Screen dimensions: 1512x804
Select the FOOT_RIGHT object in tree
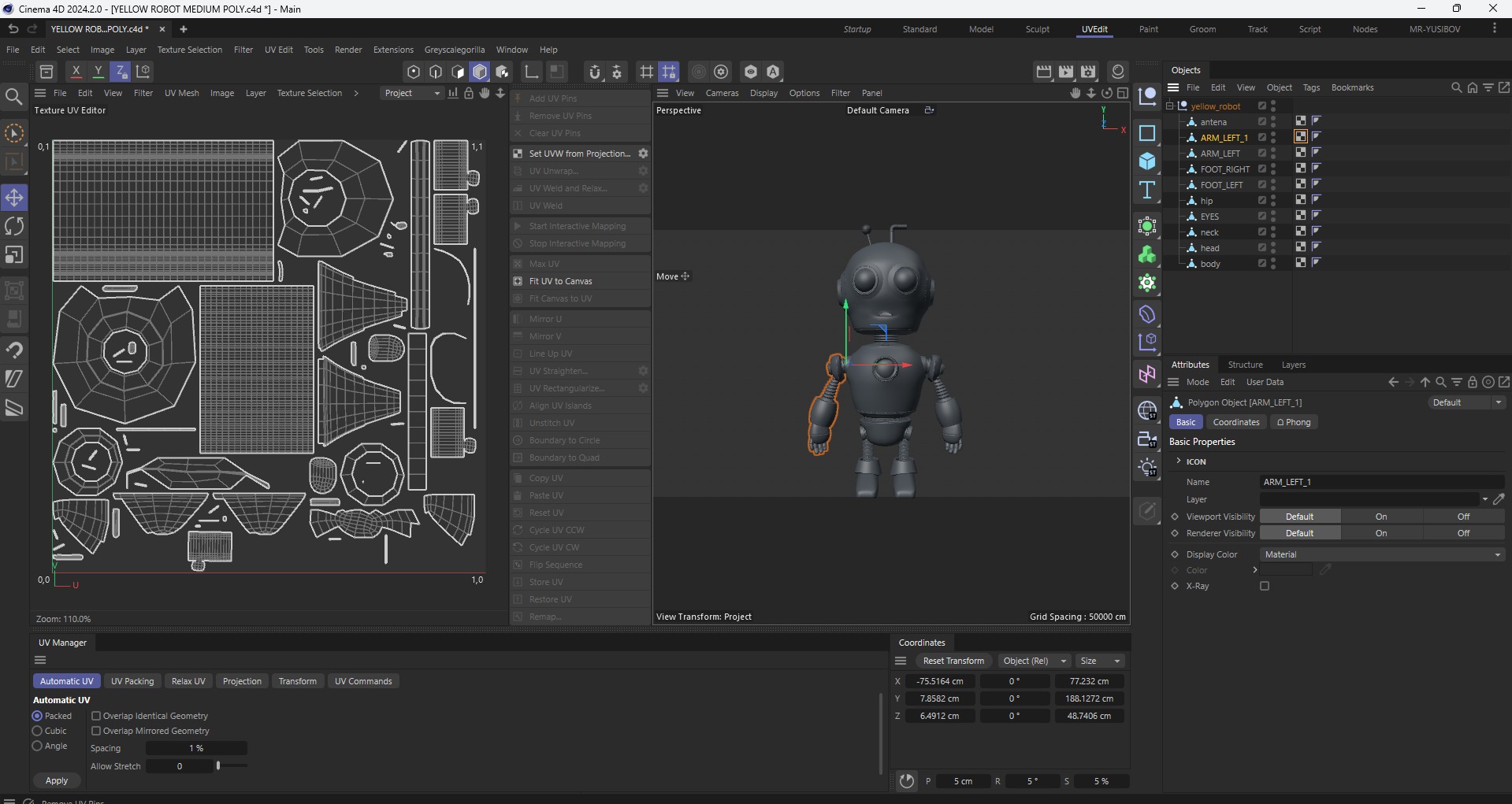(x=1224, y=169)
